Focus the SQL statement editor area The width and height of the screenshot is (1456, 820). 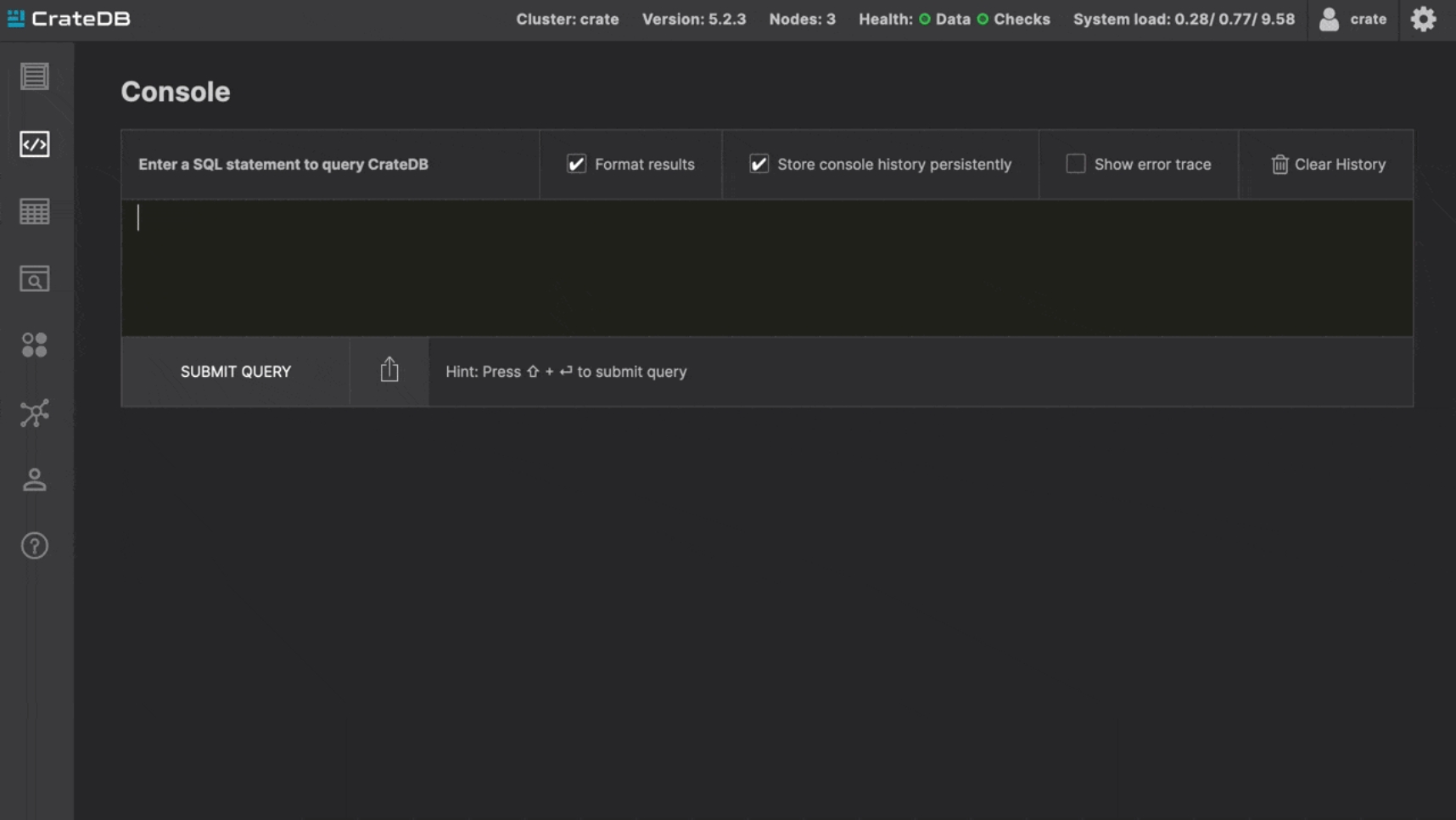767,268
